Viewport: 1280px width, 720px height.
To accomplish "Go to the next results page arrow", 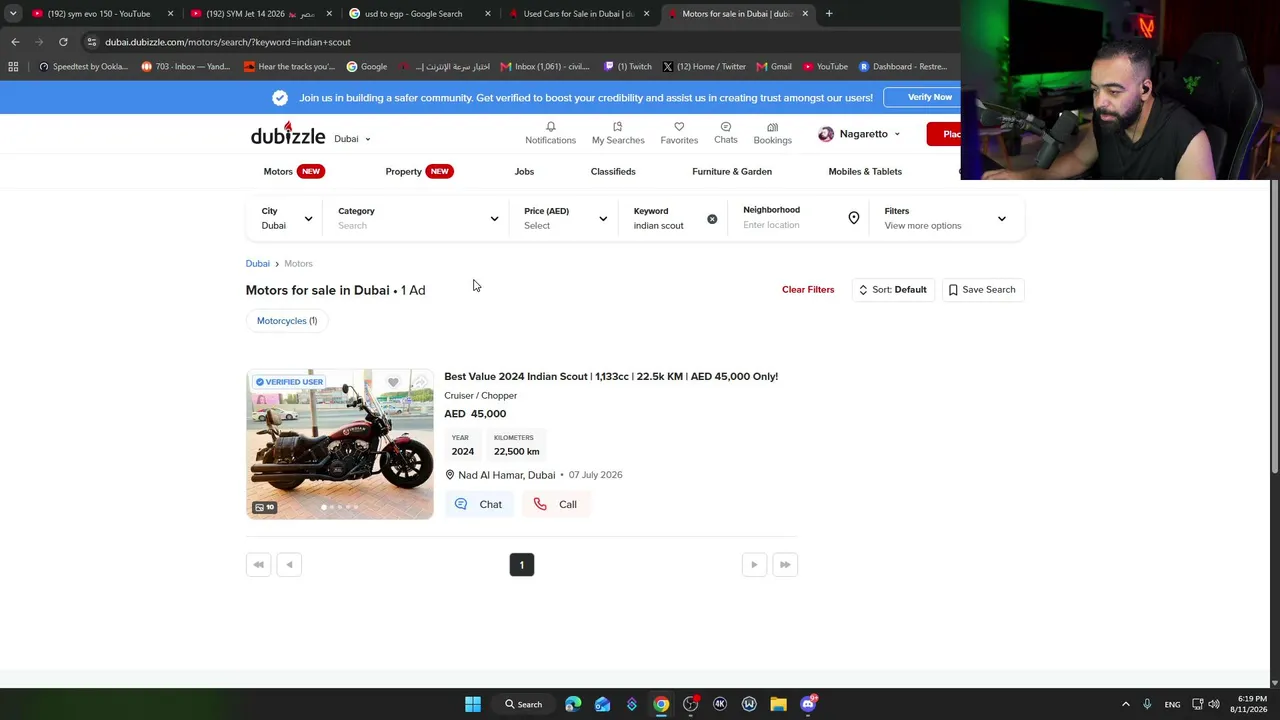I will click(x=754, y=565).
